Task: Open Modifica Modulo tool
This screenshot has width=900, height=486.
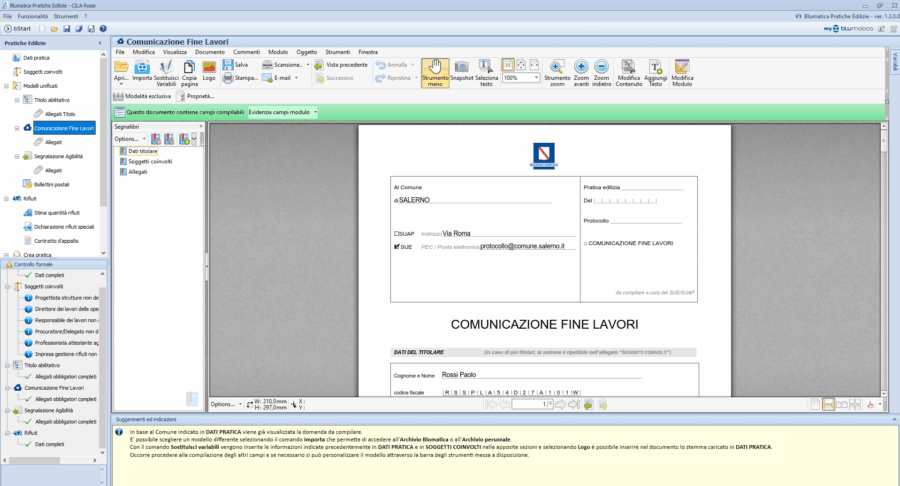Action: [x=682, y=72]
